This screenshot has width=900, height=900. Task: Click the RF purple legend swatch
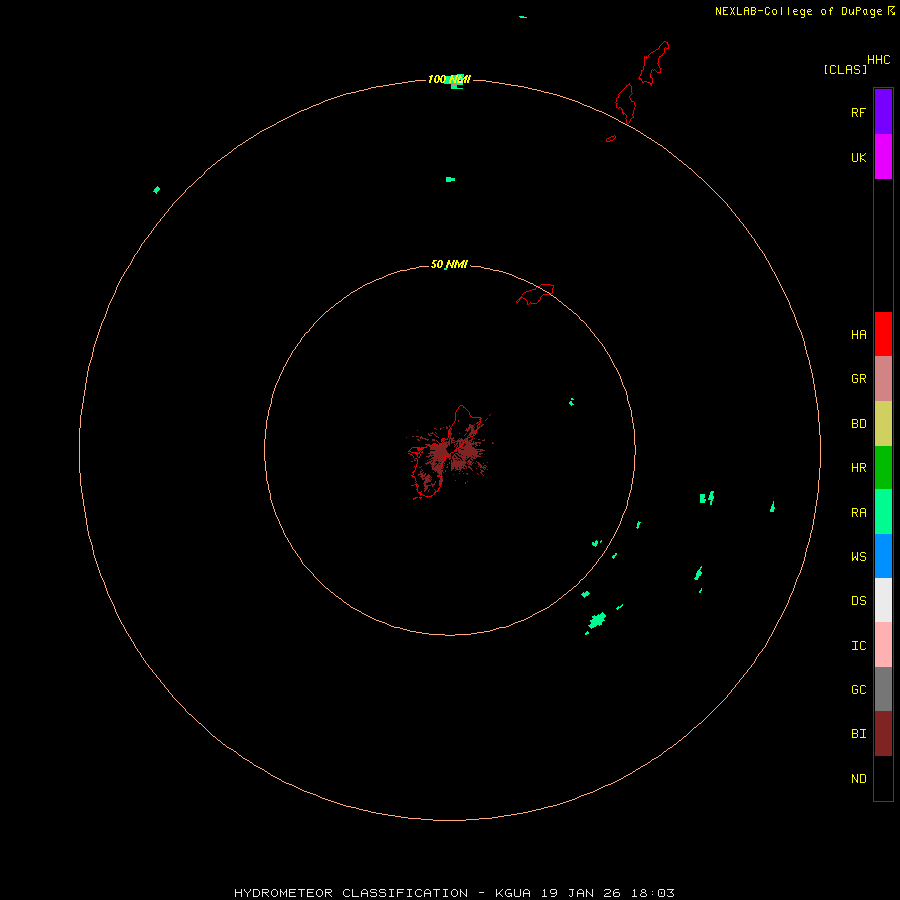(x=883, y=112)
